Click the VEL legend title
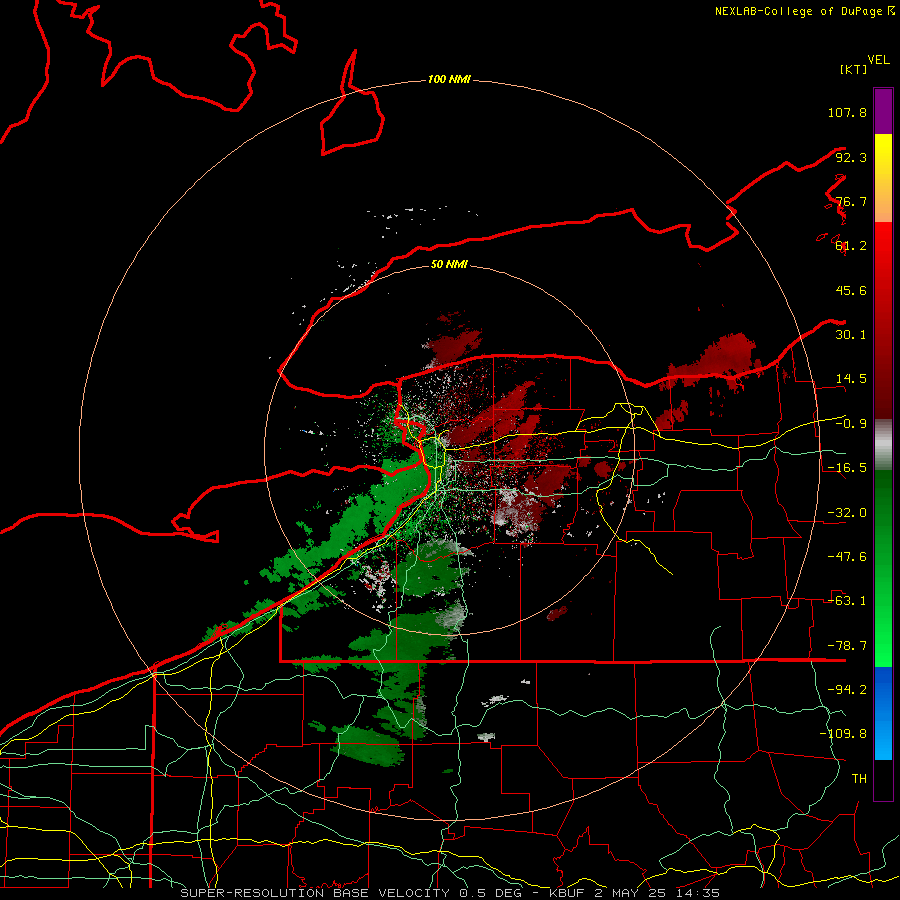Viewport: 900px width, 900px height. tap(878, 60)
